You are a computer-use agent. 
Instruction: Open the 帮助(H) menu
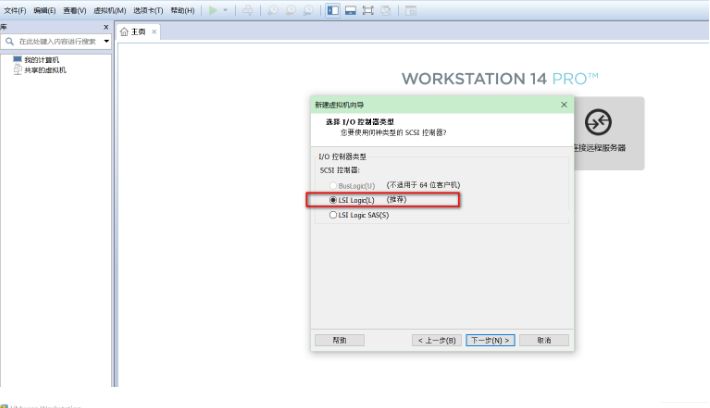click(x=182, y=10)
